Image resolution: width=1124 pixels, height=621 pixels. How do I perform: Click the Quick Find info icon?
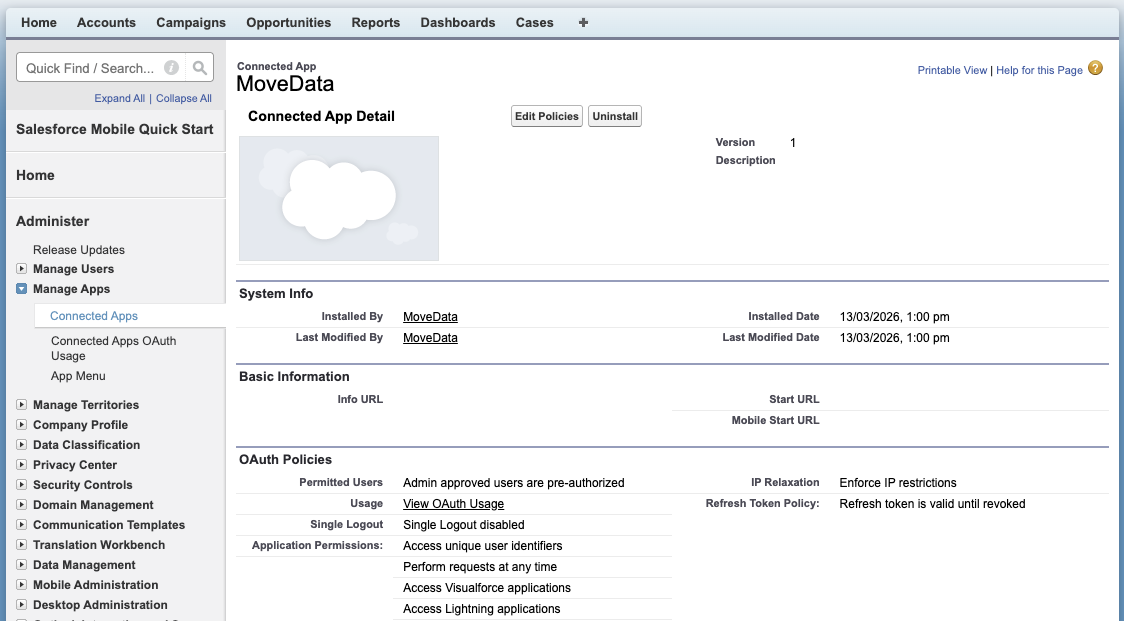tap(172, 68)
